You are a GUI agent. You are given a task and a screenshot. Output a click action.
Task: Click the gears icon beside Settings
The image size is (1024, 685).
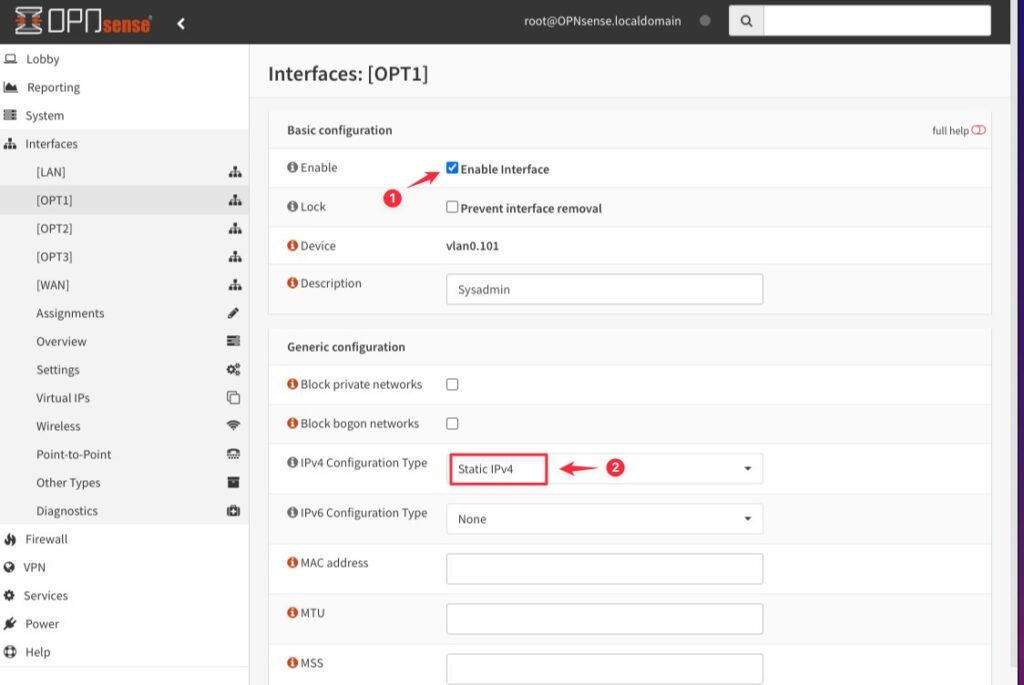pos(233,370)
